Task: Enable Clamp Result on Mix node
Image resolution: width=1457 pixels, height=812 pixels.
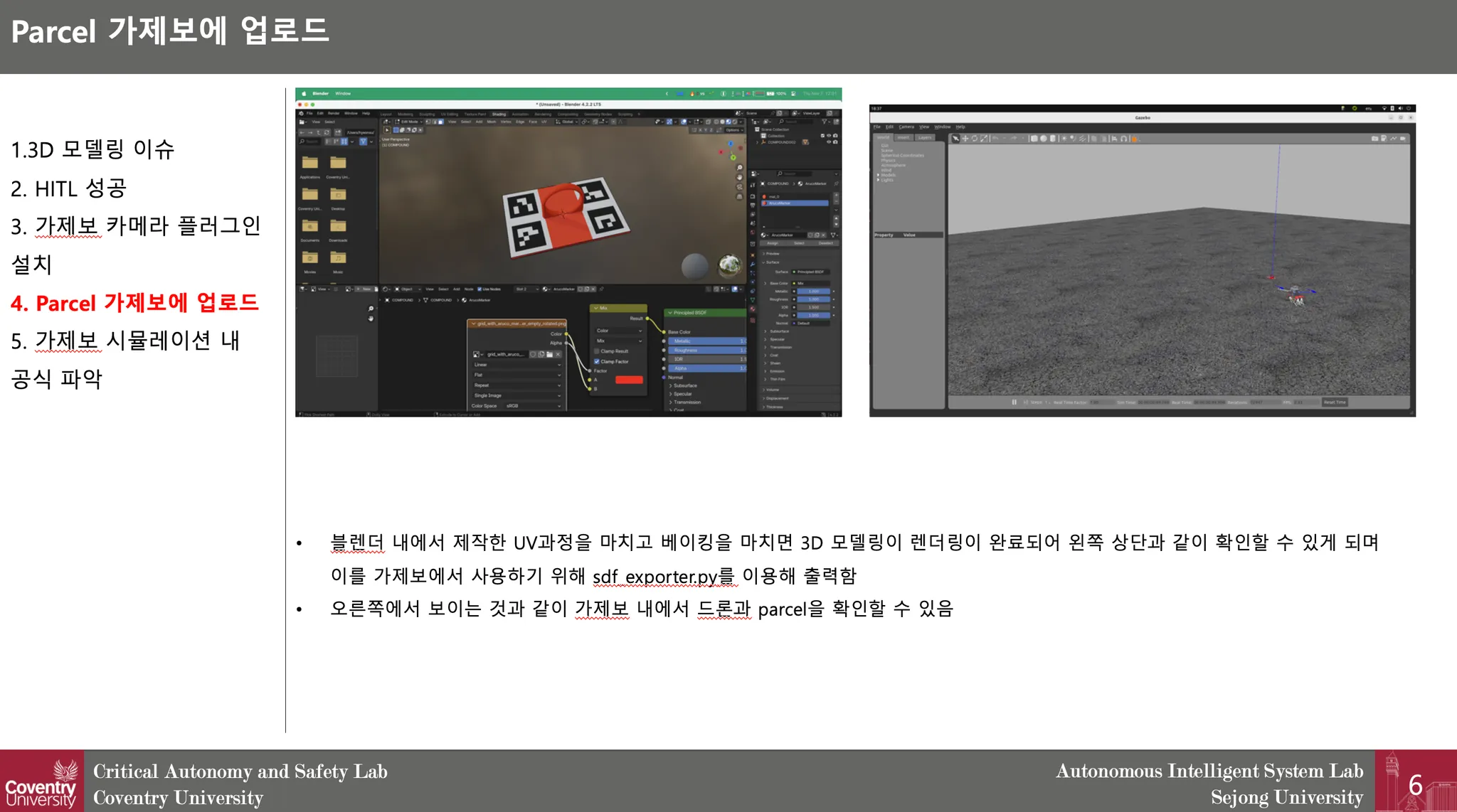Action: click(597, 351)
